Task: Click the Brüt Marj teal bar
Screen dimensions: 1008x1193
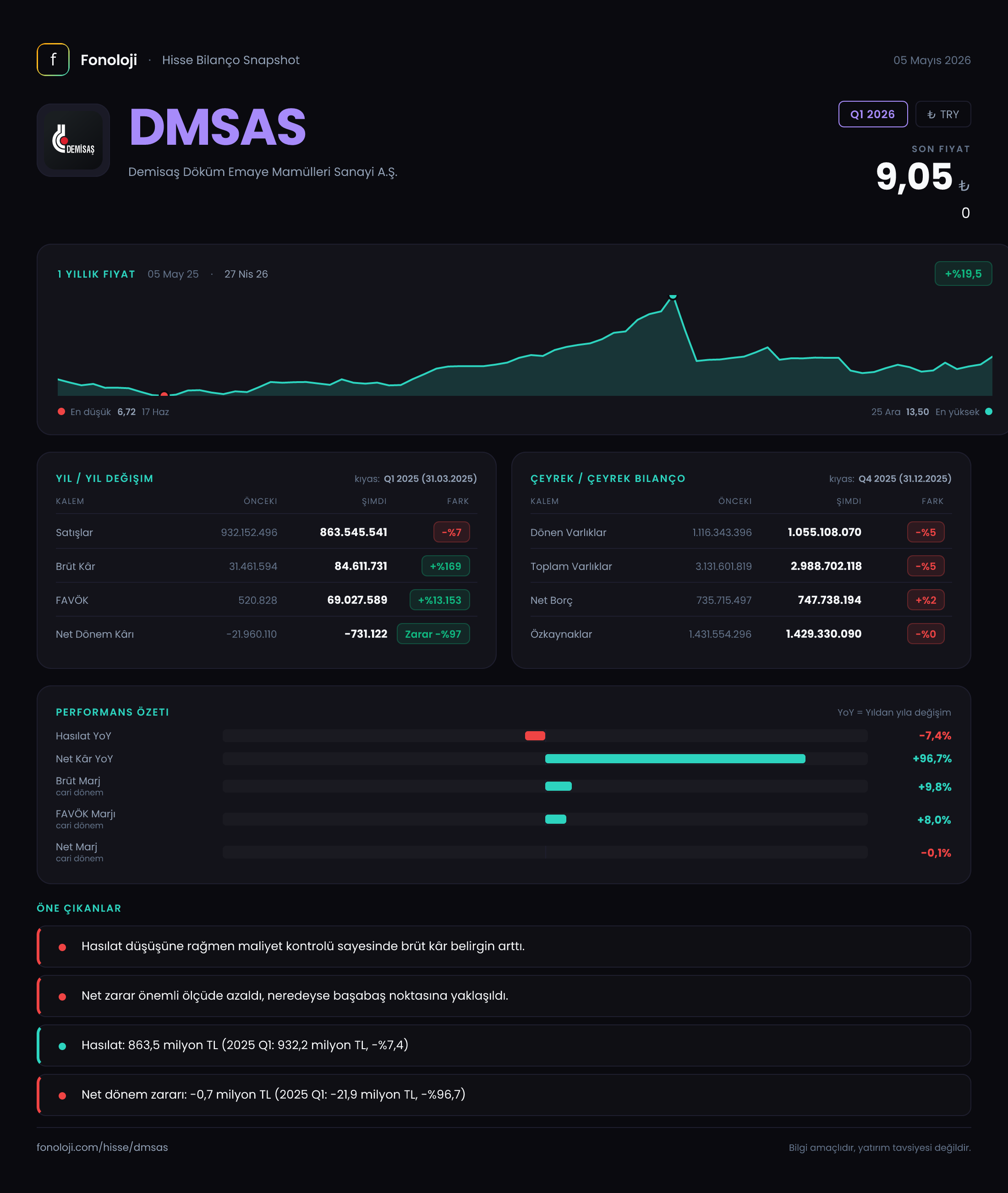Action: [x=558, y=786]
